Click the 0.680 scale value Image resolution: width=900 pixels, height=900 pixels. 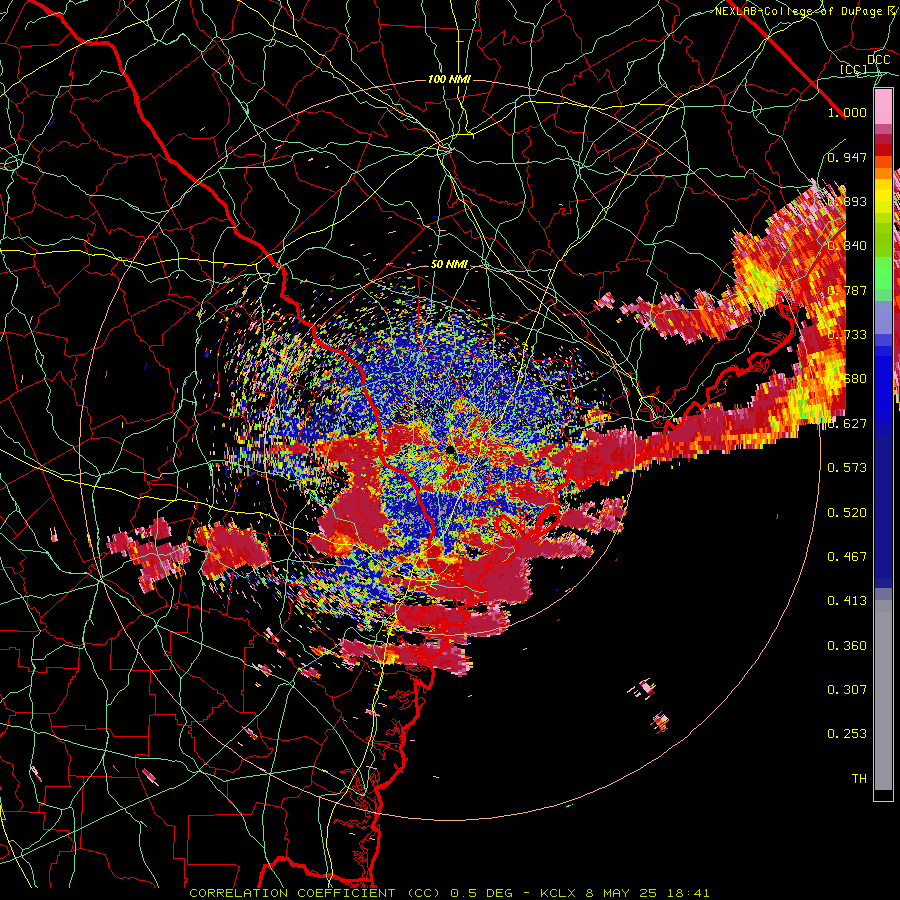click(847, 378)
